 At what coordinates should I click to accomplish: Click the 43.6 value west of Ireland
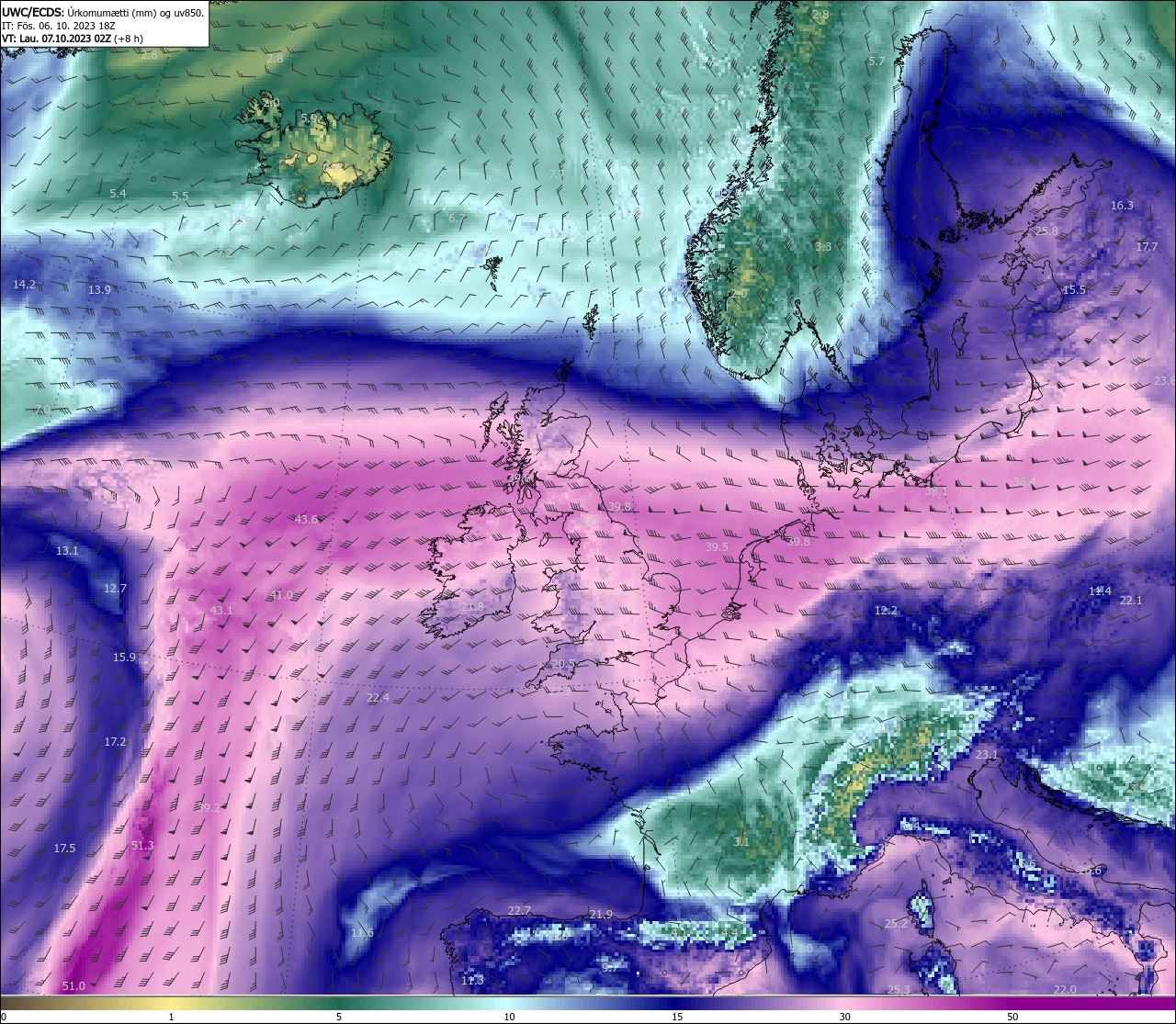tap(306, 520)
